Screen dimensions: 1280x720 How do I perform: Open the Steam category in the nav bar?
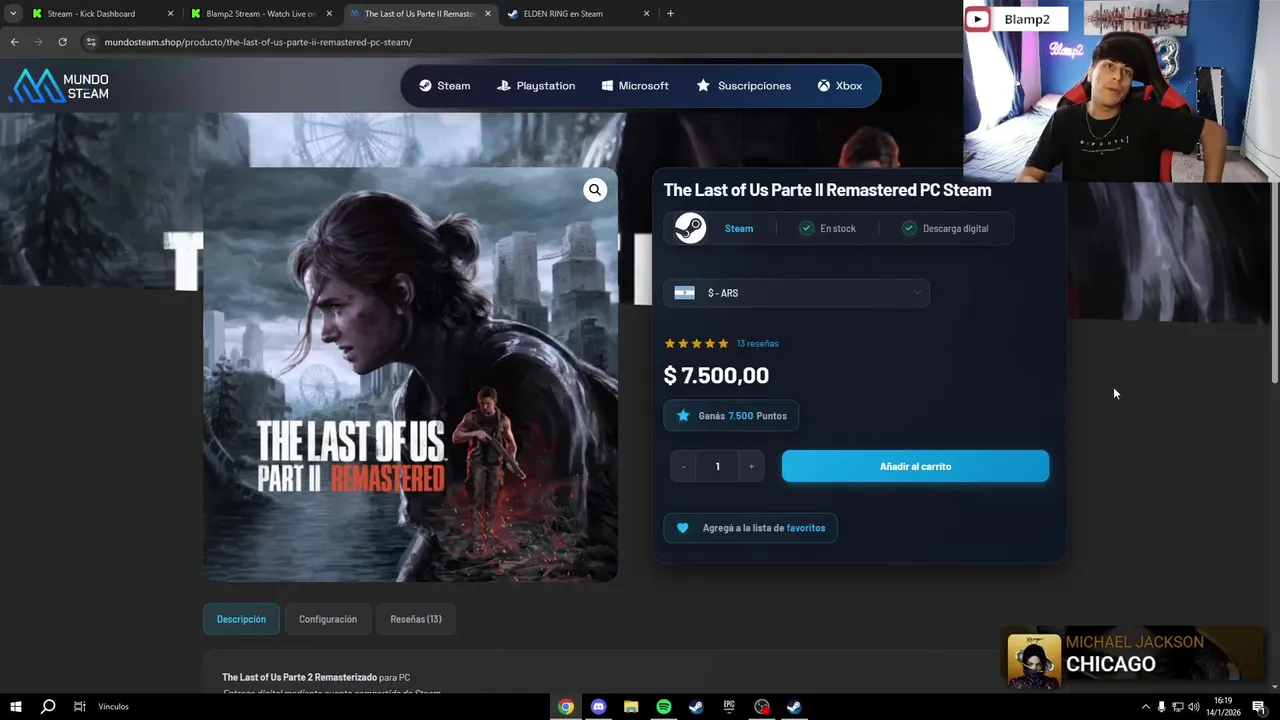tap(444, 86)
